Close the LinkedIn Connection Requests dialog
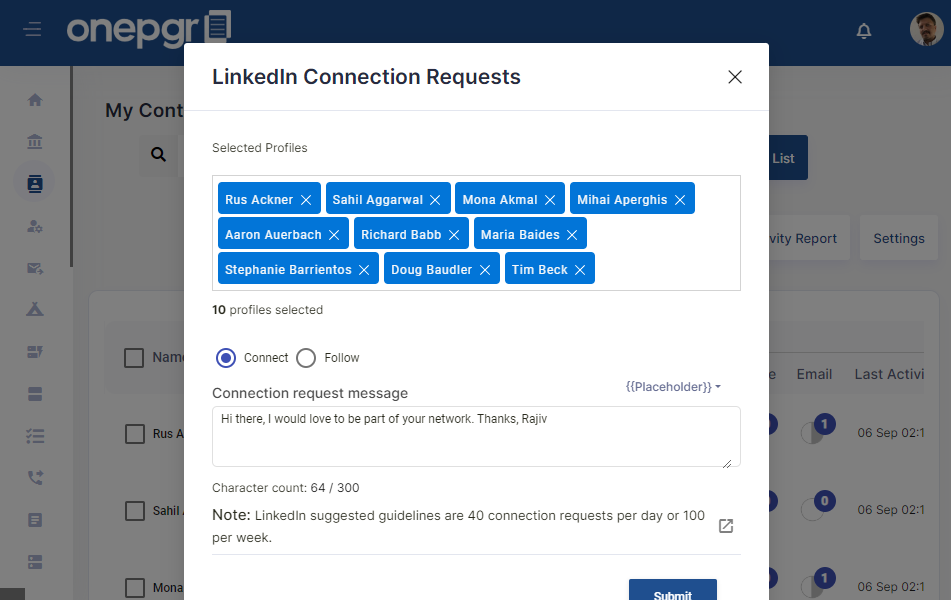Screen dimensions: 951x600 735,77
